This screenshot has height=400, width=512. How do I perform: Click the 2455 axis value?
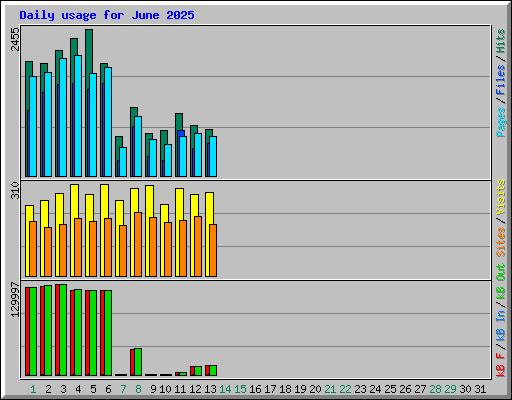(x=15, y=39)
